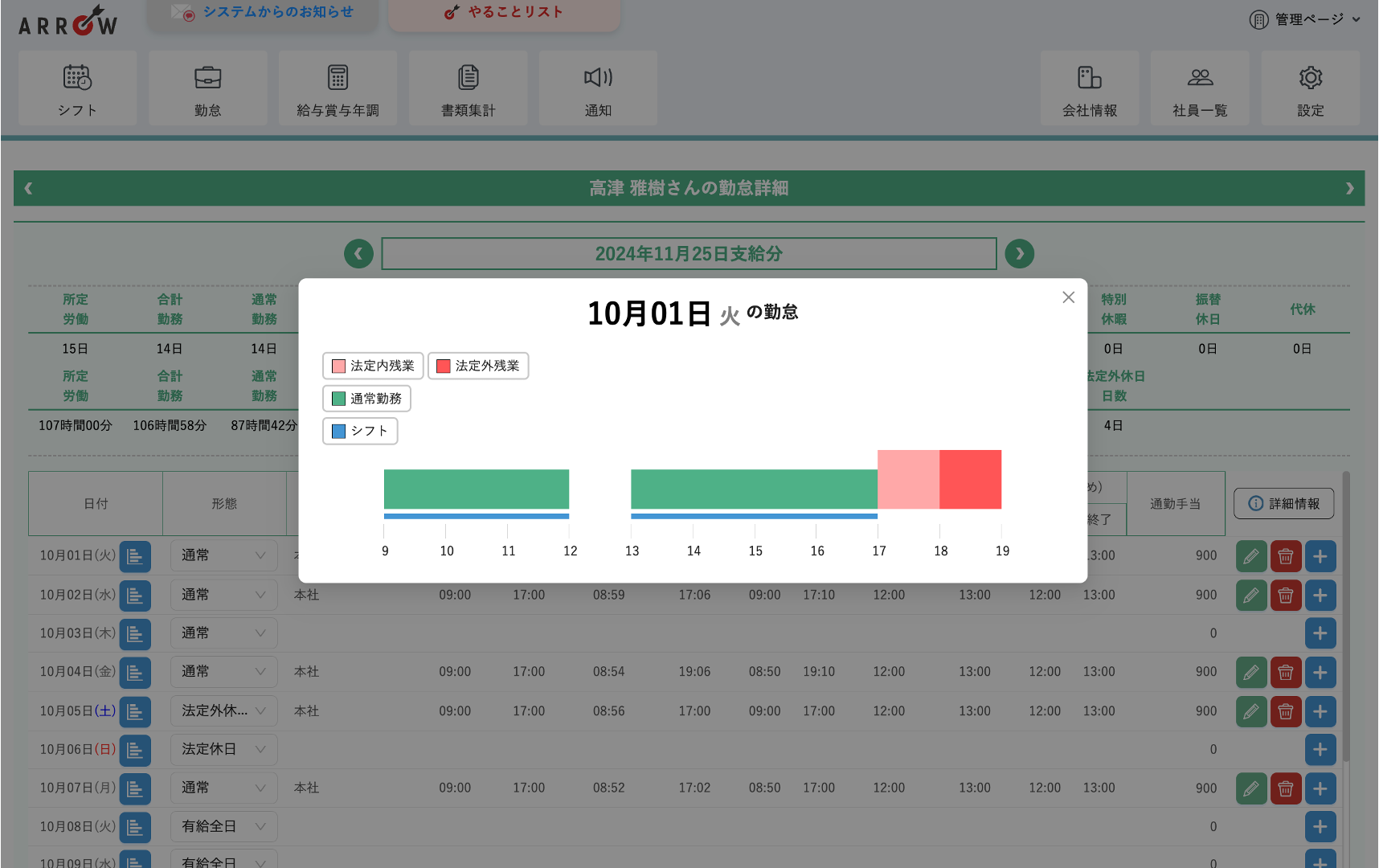Click the red overtime bar segment
Image resolution: width=1379 pixels, height=868 pixels.
[970, 479]
